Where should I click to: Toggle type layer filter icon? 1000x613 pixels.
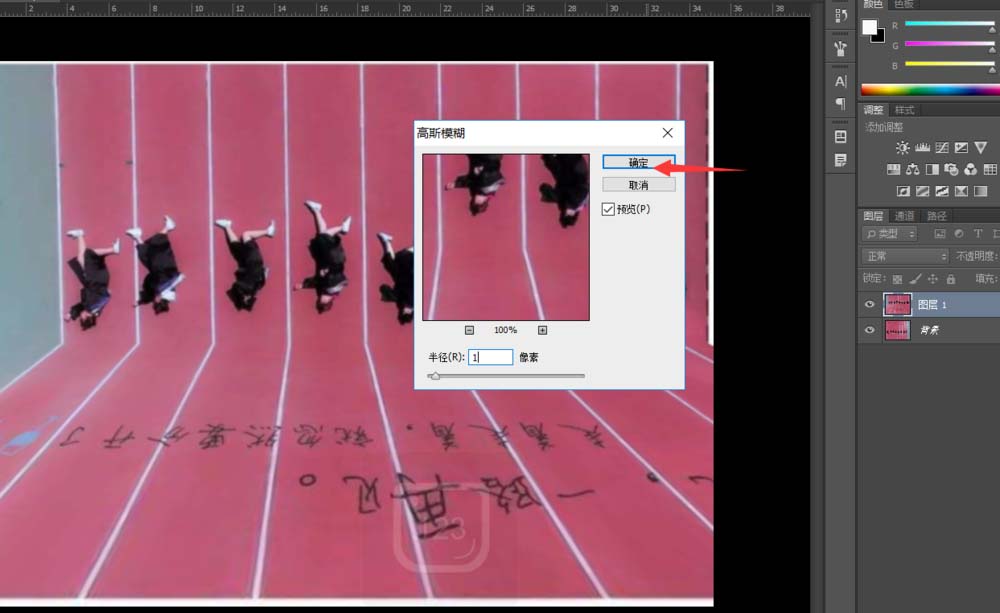click(x=978, y=234)
